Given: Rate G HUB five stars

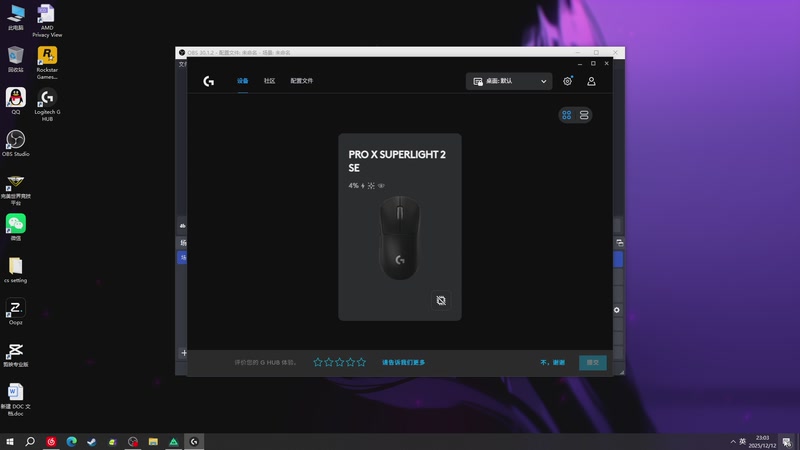Looking at the screenshot, I should tap(361, 362).
